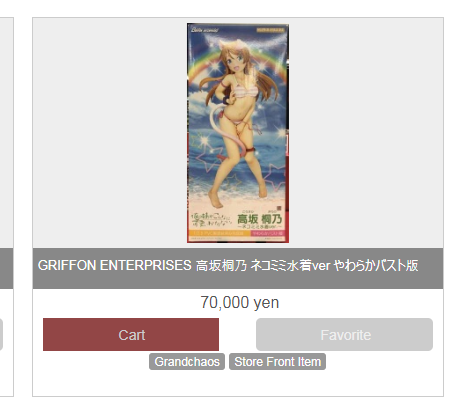Click the green 高坂 桐乃 name on box
The height and width of the screenshot is (412, 453).
click(259, 219)
